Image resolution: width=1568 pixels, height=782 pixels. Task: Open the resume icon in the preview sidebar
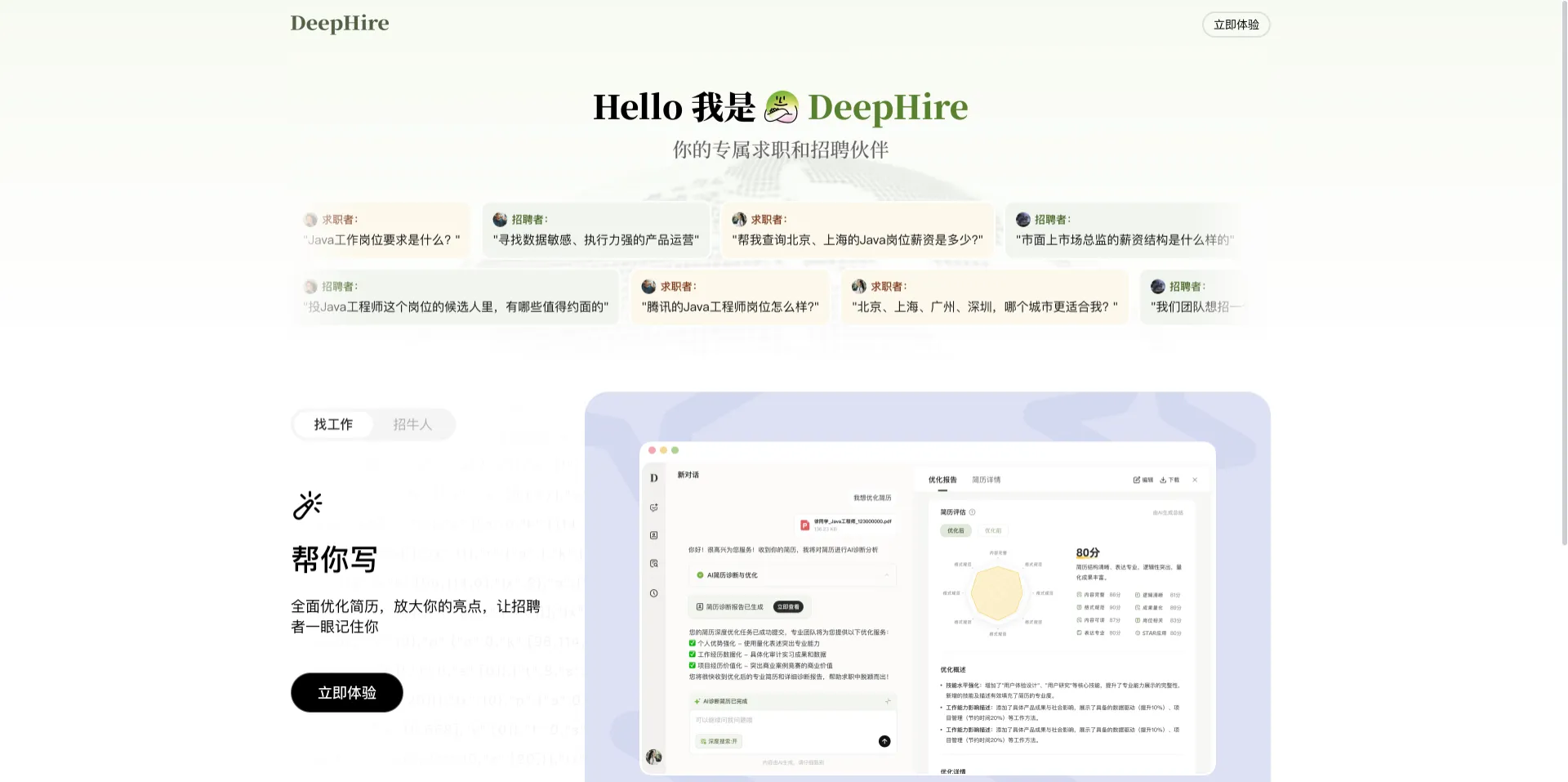pyautogui.click(x=653, y=535)
